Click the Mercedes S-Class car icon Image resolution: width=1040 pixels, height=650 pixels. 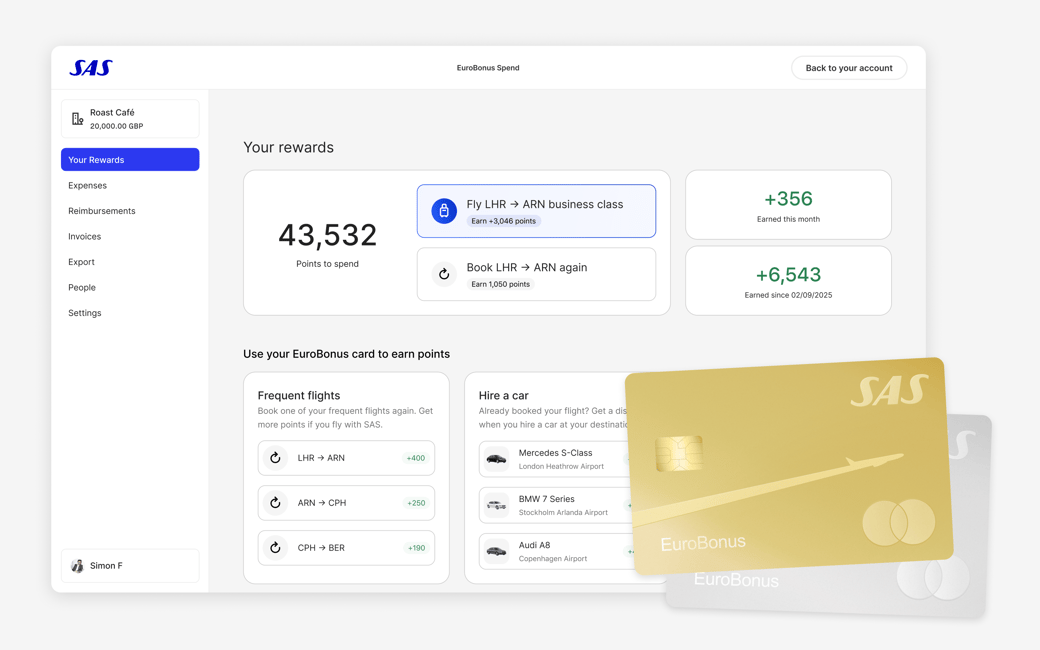(x=496, y=459)
